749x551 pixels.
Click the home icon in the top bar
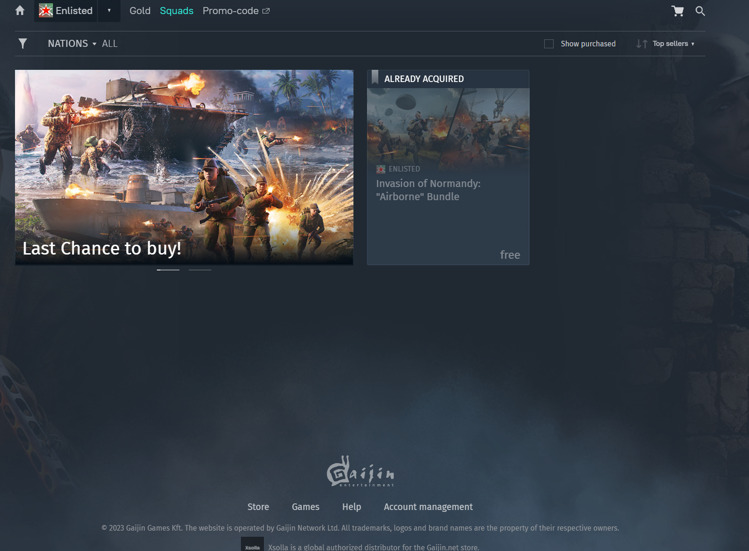20,11
